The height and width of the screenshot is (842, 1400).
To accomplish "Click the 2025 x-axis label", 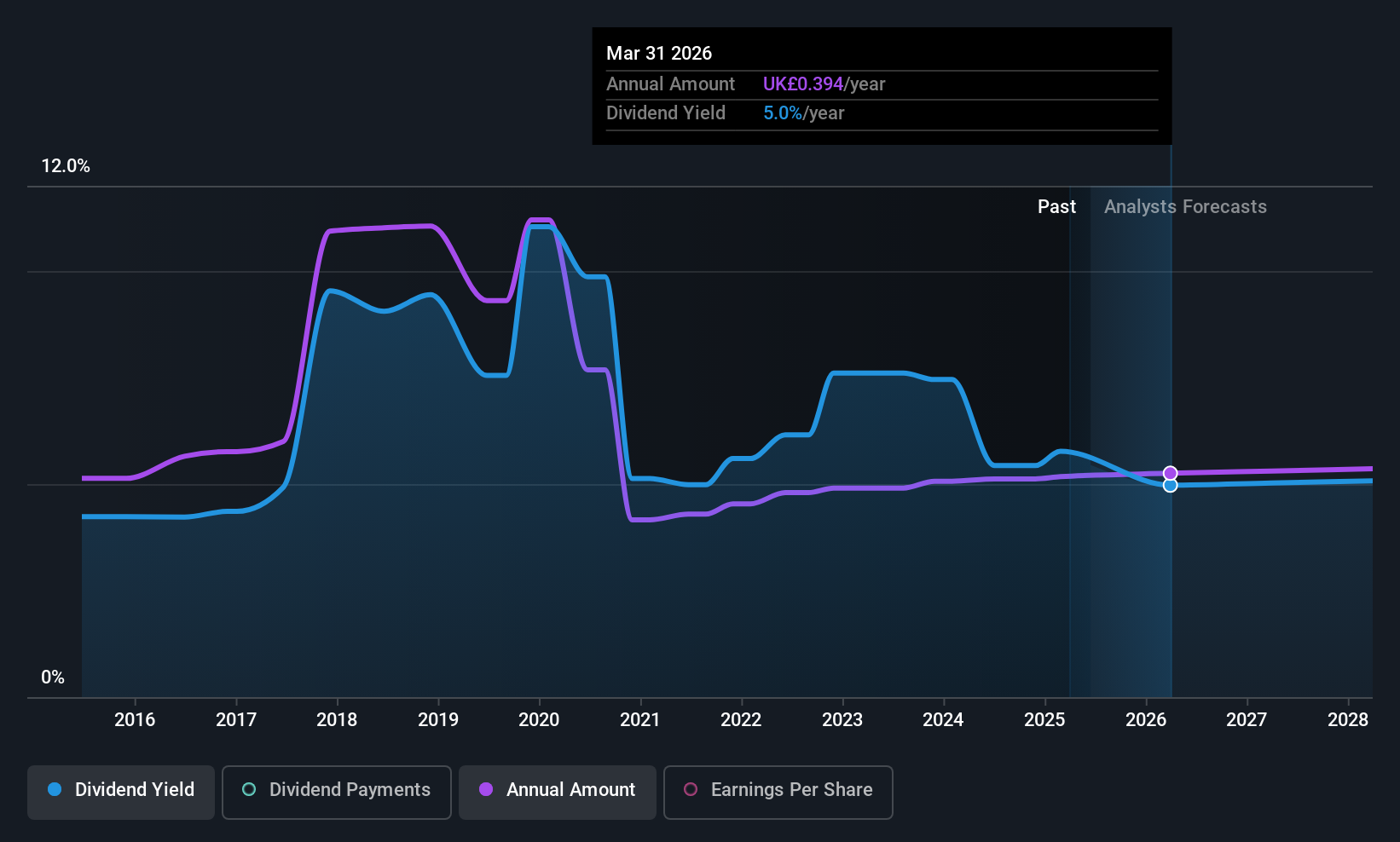I will [x=1044, y=720].
